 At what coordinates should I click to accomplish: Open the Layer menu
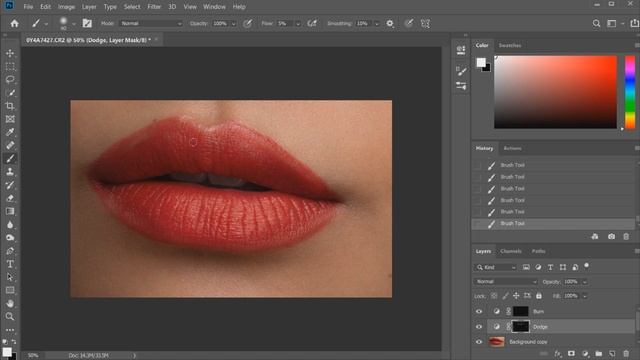pyautogui.click(x=89, y=7)
